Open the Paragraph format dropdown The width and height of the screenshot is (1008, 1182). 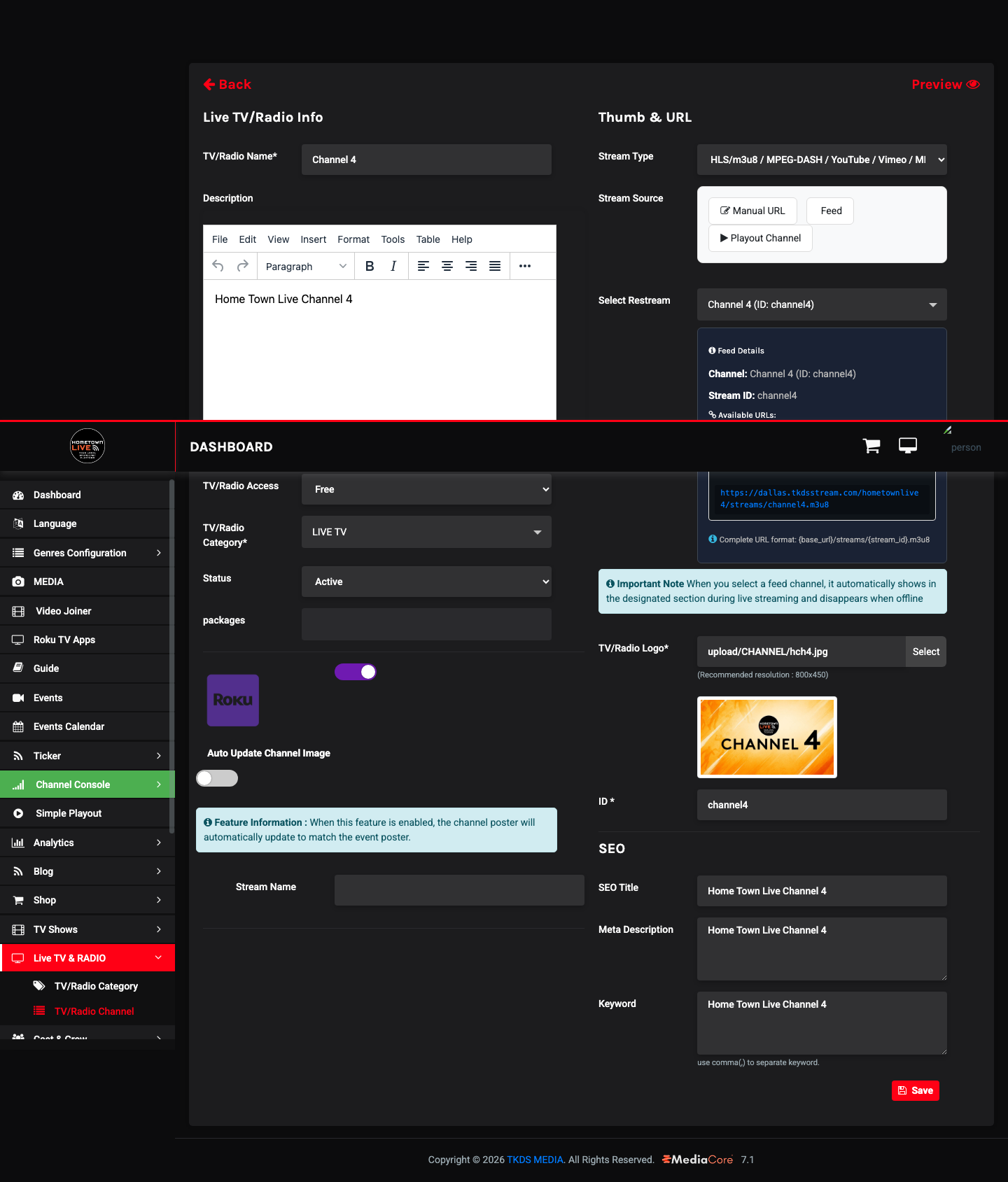(306, 266)
